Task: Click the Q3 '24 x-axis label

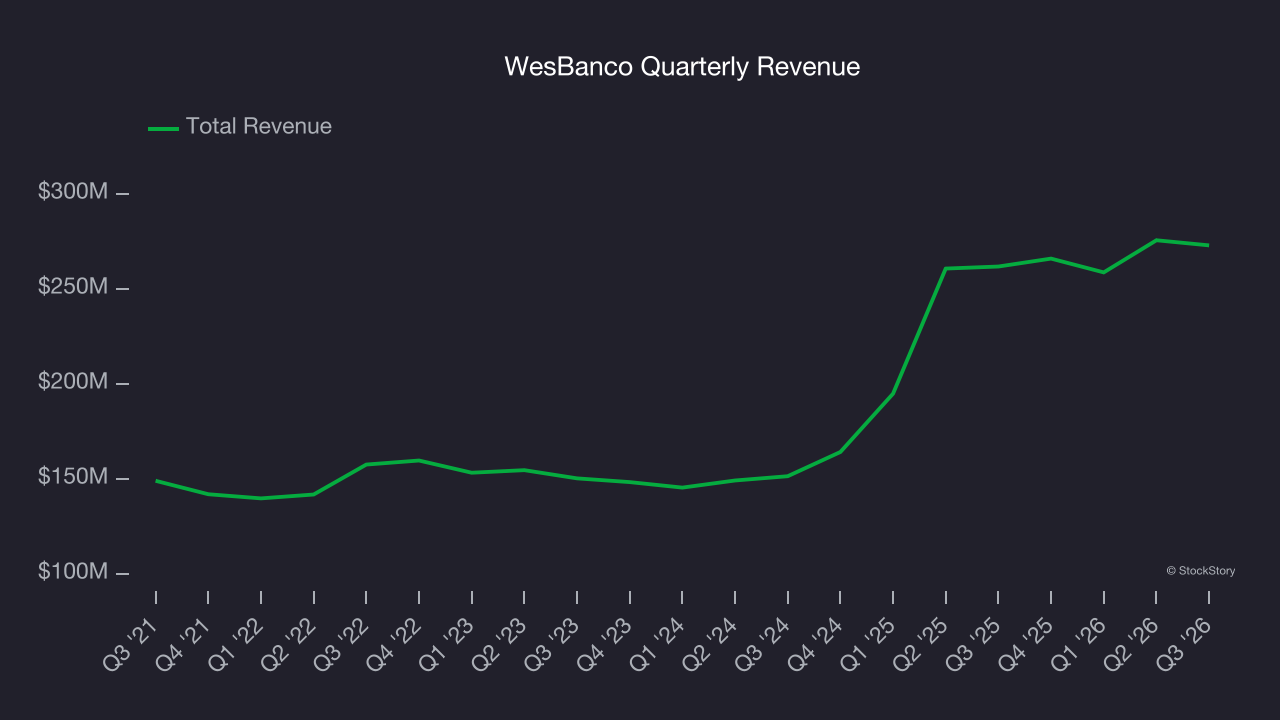Action: [x=763, y=644]
